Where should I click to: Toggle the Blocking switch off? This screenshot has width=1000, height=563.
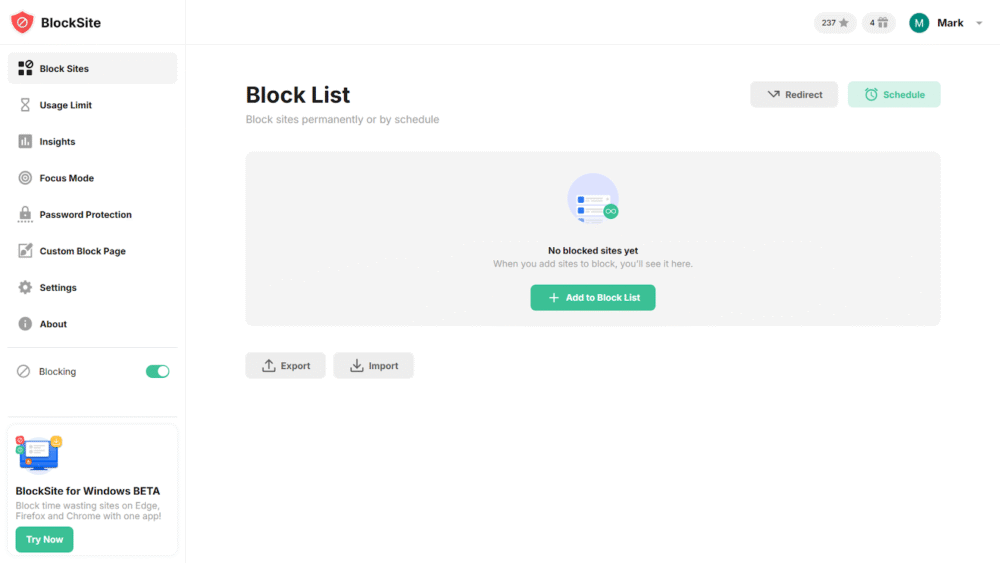(158, 372)
